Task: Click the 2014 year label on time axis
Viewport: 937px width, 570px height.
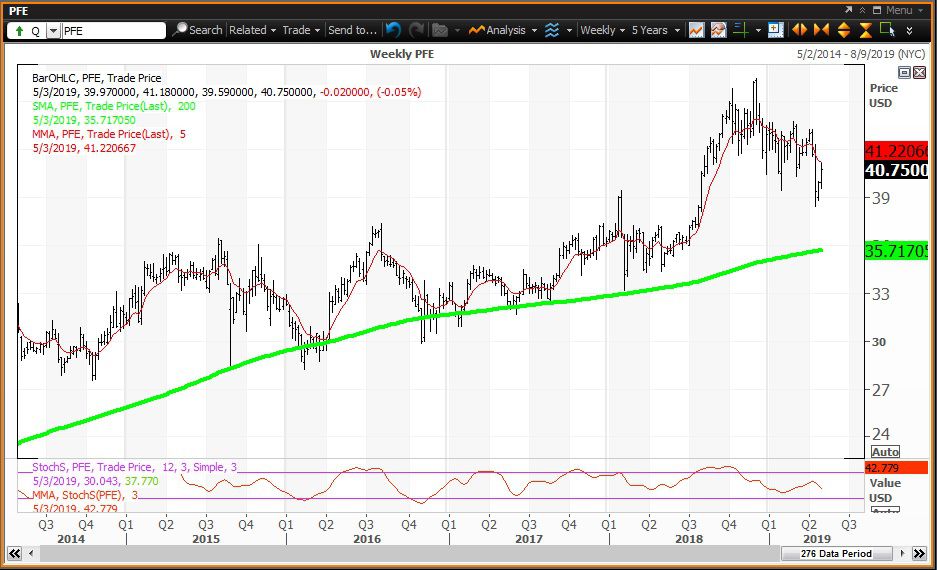Action: (71, 539)
